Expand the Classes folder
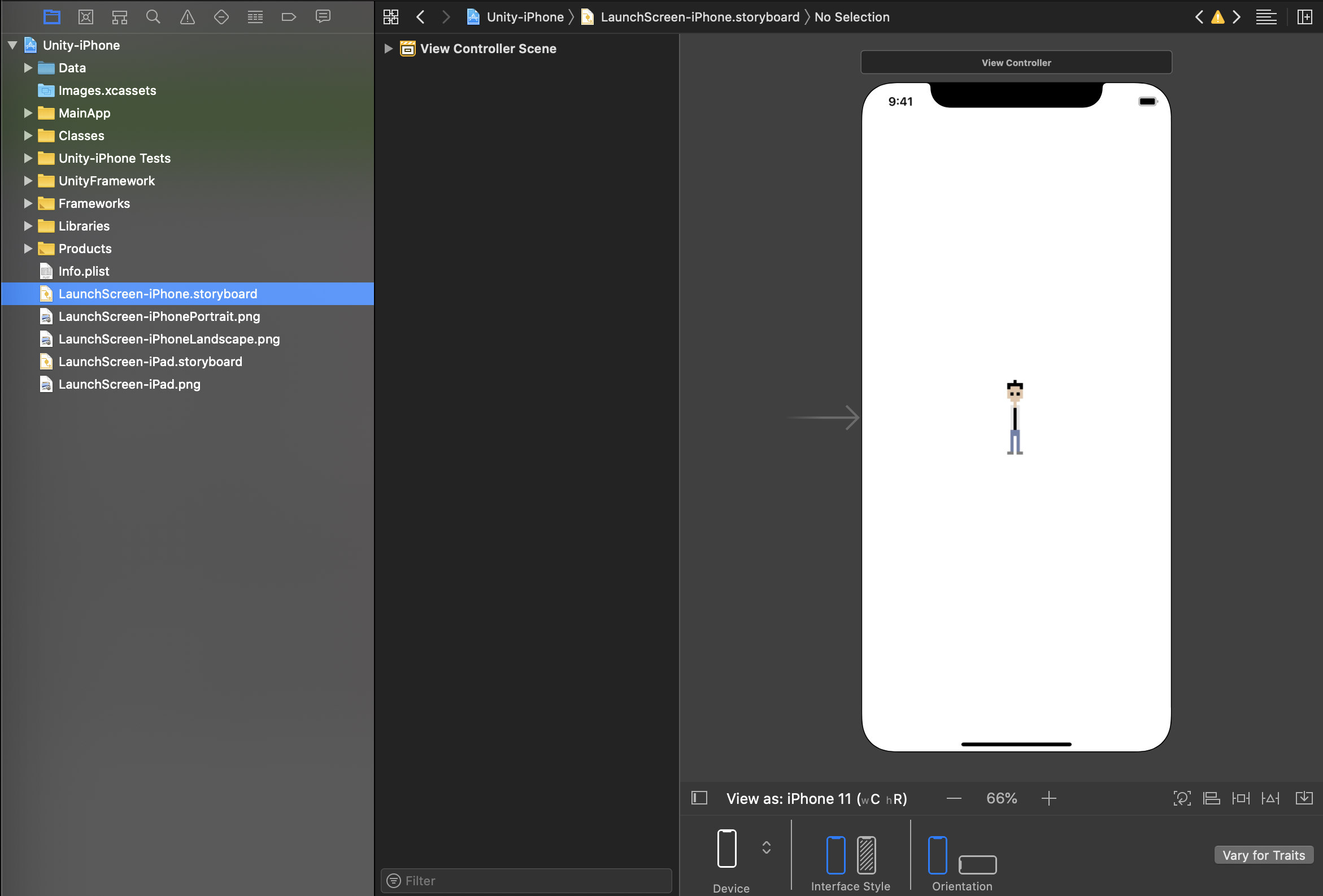1323x896 pixels. point(27,136)
